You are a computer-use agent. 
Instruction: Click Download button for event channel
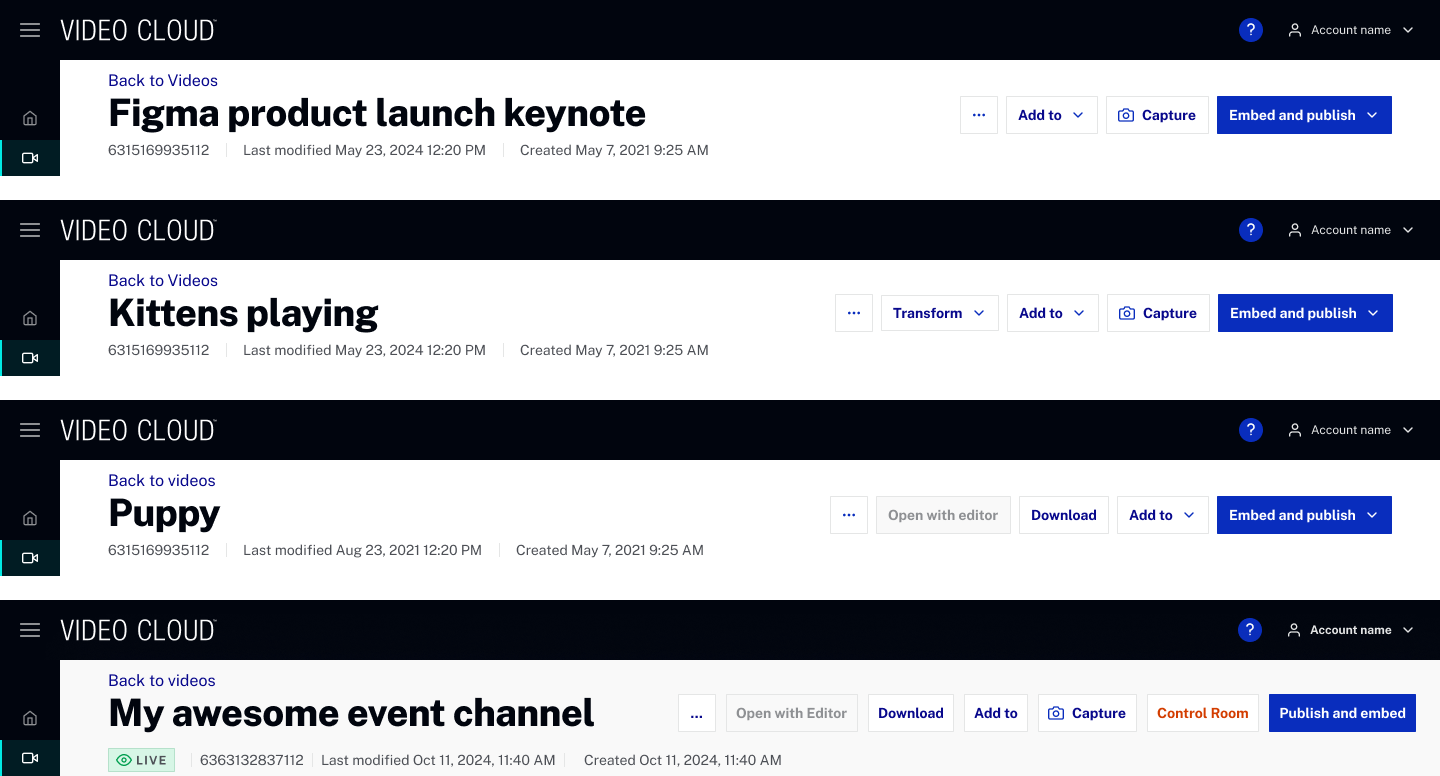911,713
